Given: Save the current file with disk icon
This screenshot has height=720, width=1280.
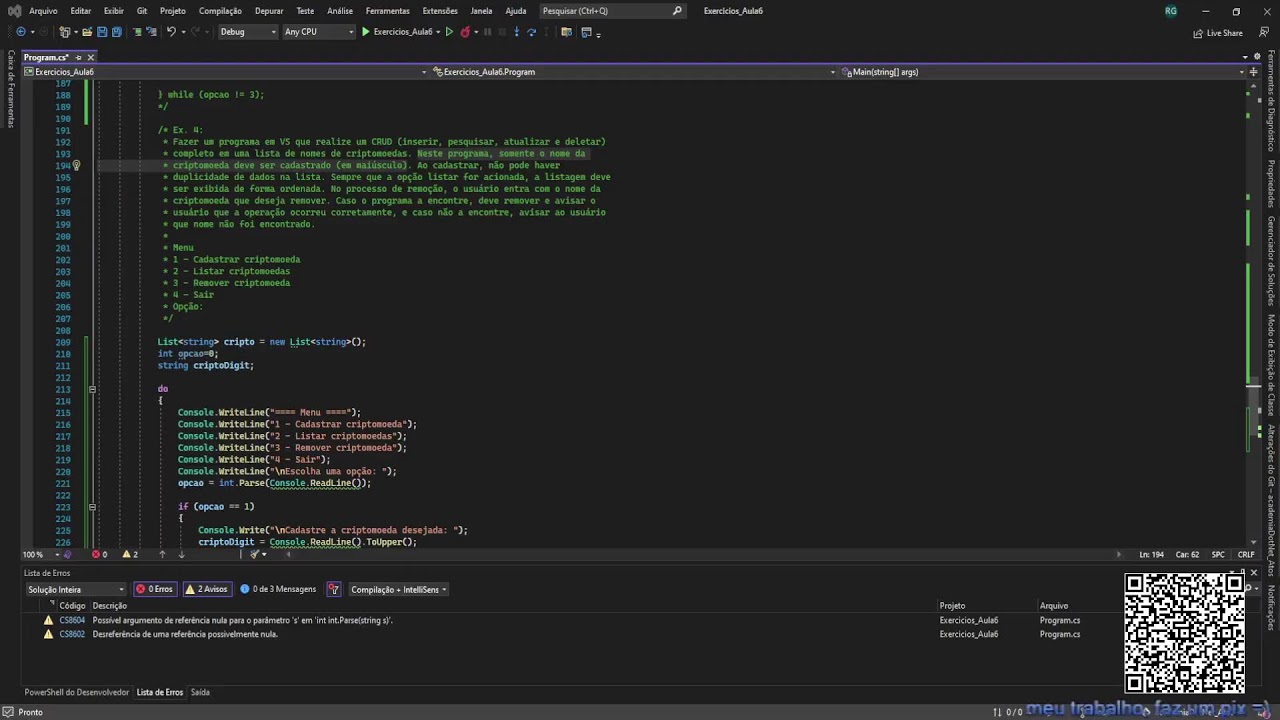Looking at the screenshot, I should pos(102,32).
